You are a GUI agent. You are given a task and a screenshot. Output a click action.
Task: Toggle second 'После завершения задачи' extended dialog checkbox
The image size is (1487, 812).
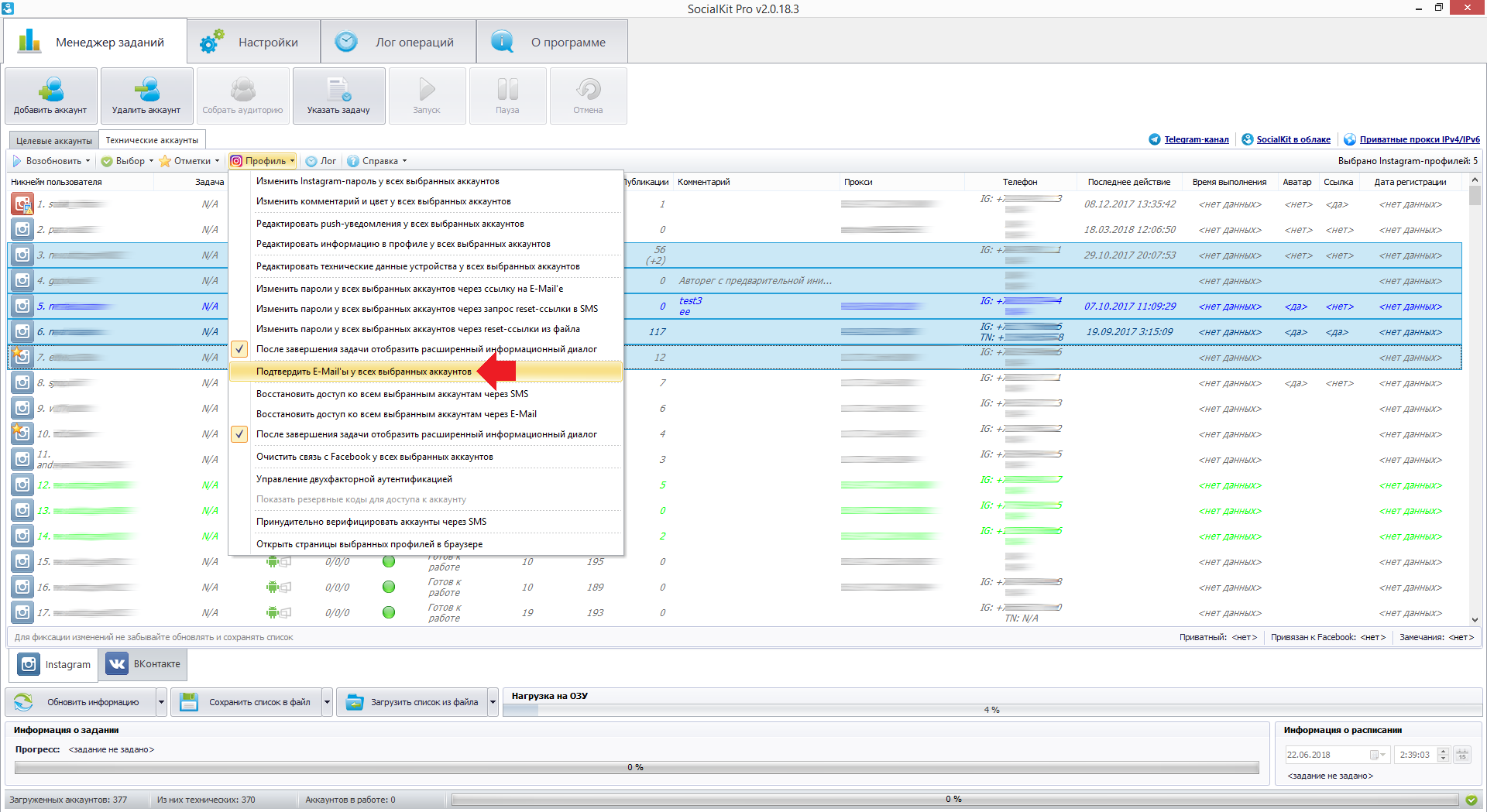[239, 434]
